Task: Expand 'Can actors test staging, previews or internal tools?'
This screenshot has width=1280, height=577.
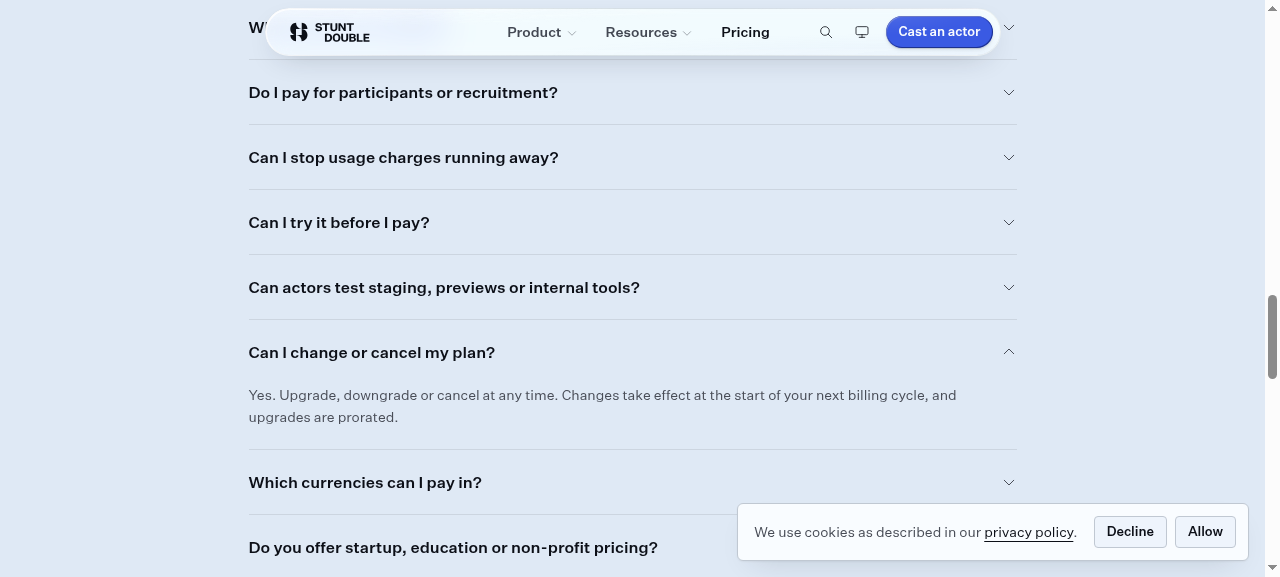Action: 632,287
